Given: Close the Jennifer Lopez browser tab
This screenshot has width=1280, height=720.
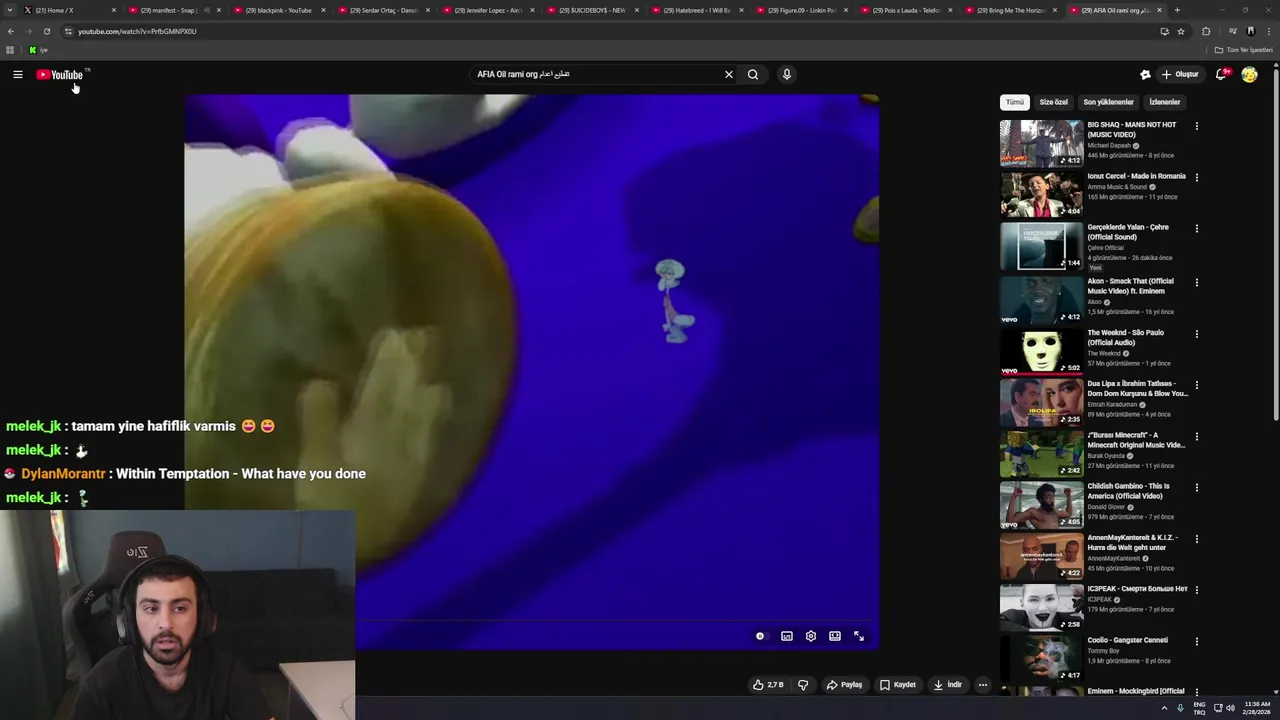Looking at the screenshot, I should click(533, 10).
